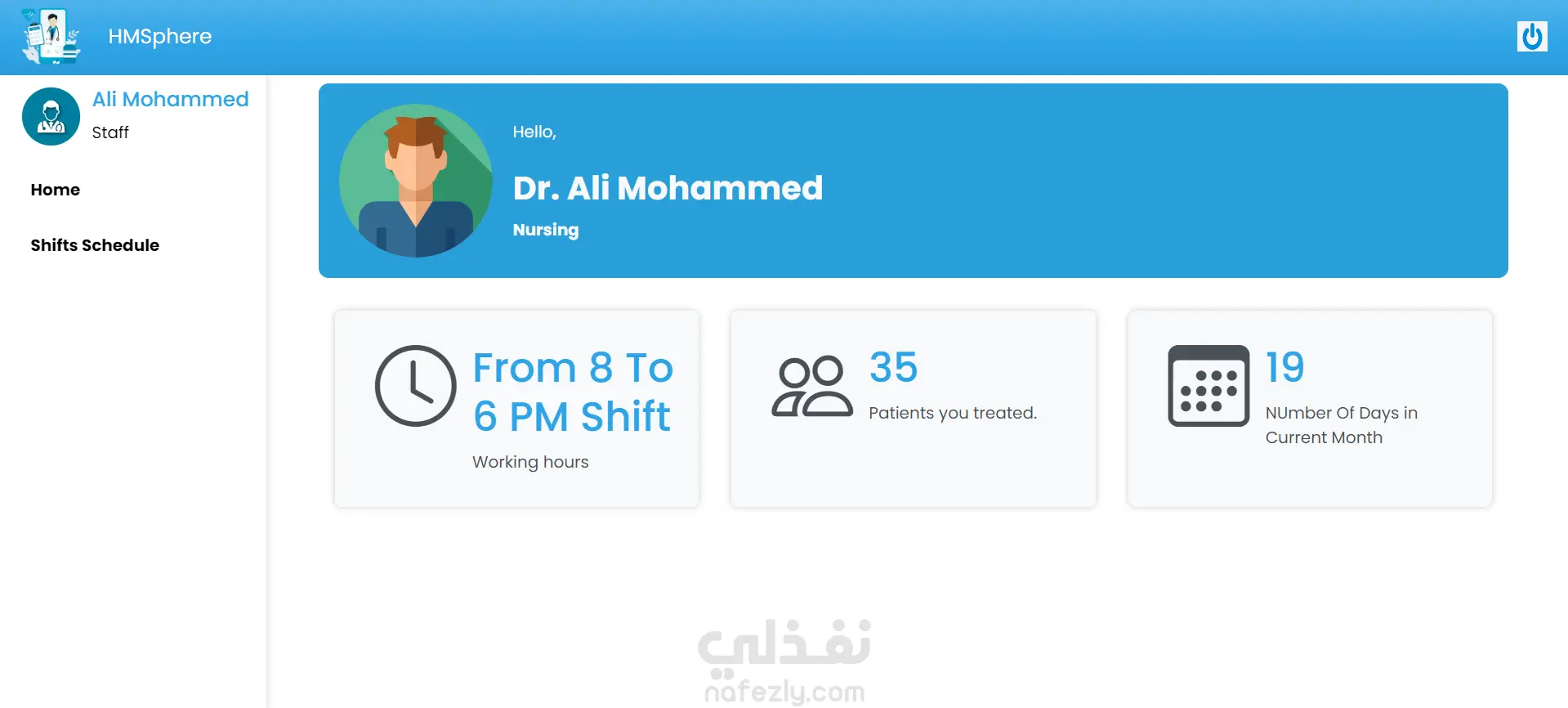Click the power logout icon

pos(1532,37)
